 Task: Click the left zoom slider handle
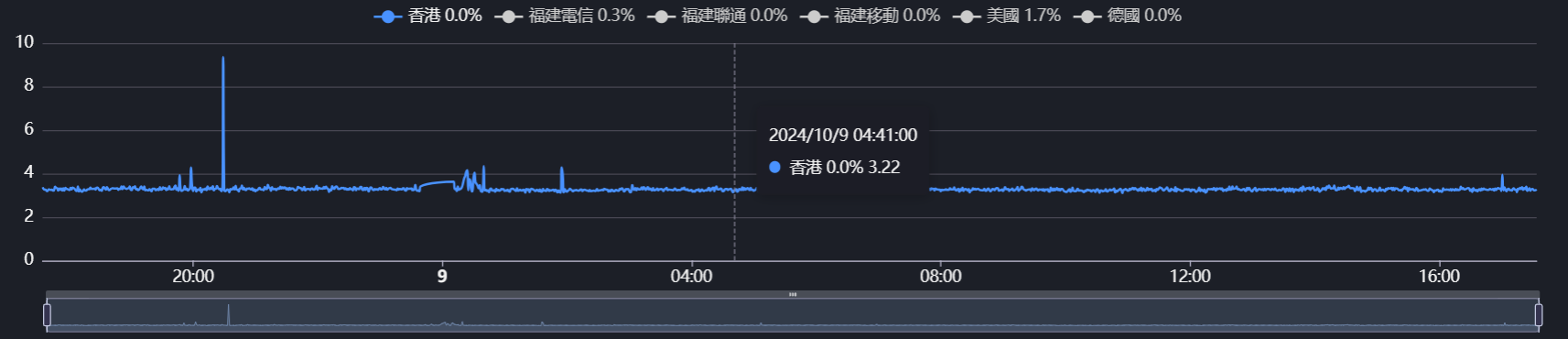point(47,315)
